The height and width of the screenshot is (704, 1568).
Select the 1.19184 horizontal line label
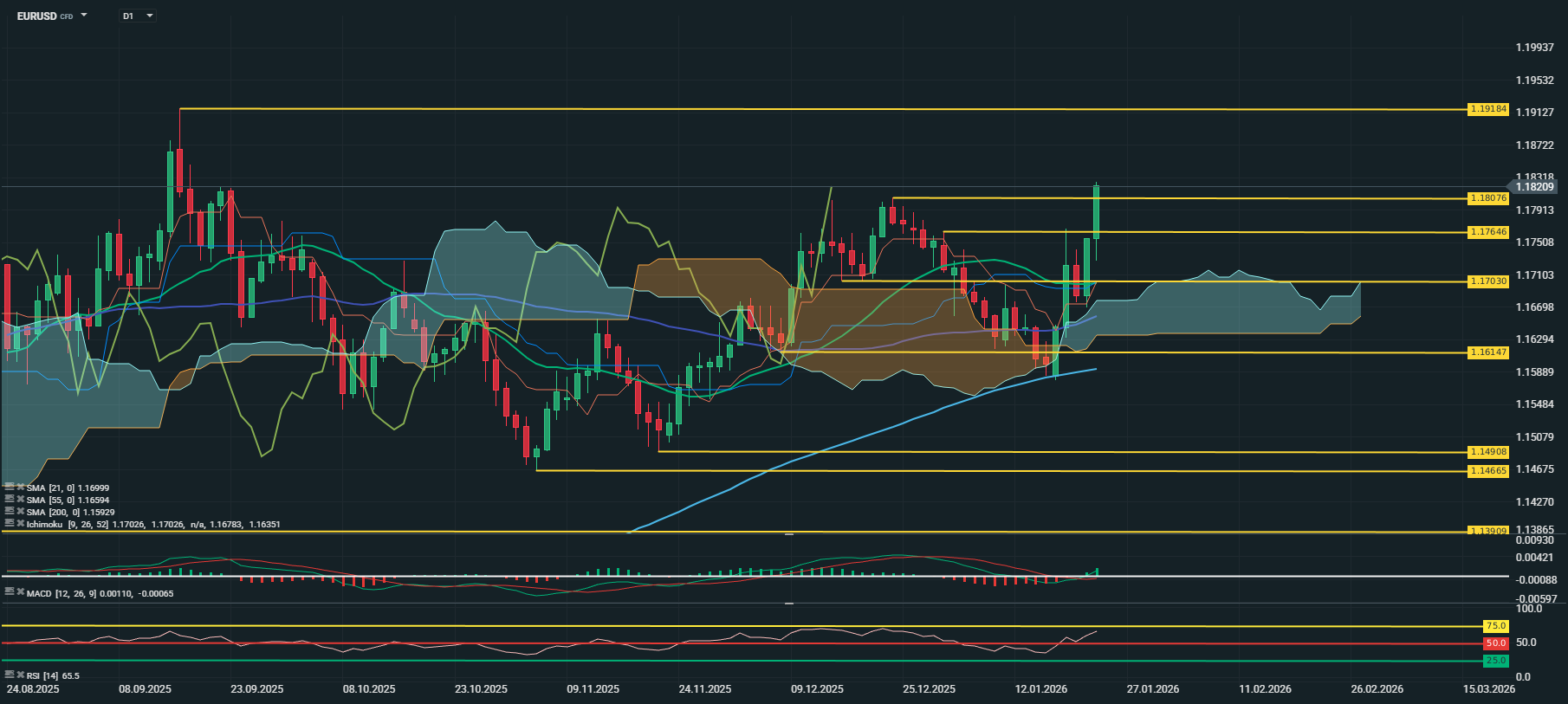coord(1488,110)
